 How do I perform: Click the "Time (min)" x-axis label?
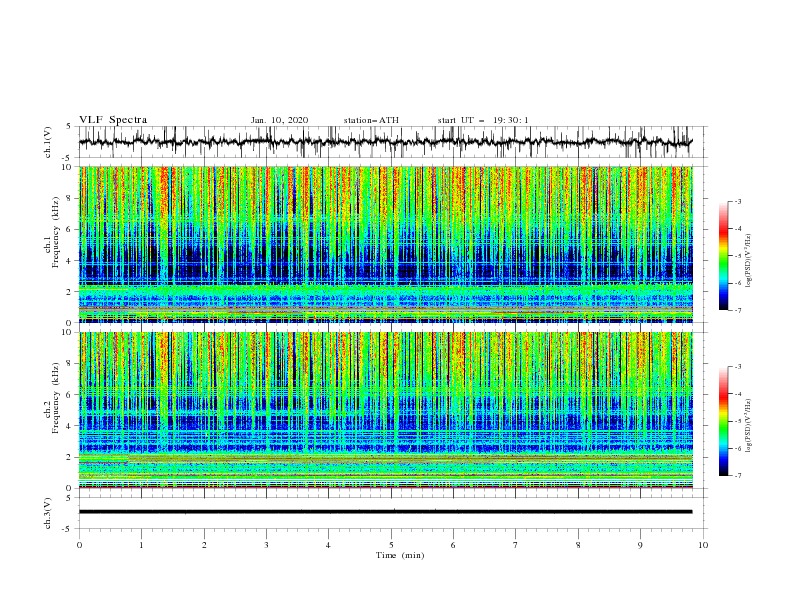pos(400,555)
